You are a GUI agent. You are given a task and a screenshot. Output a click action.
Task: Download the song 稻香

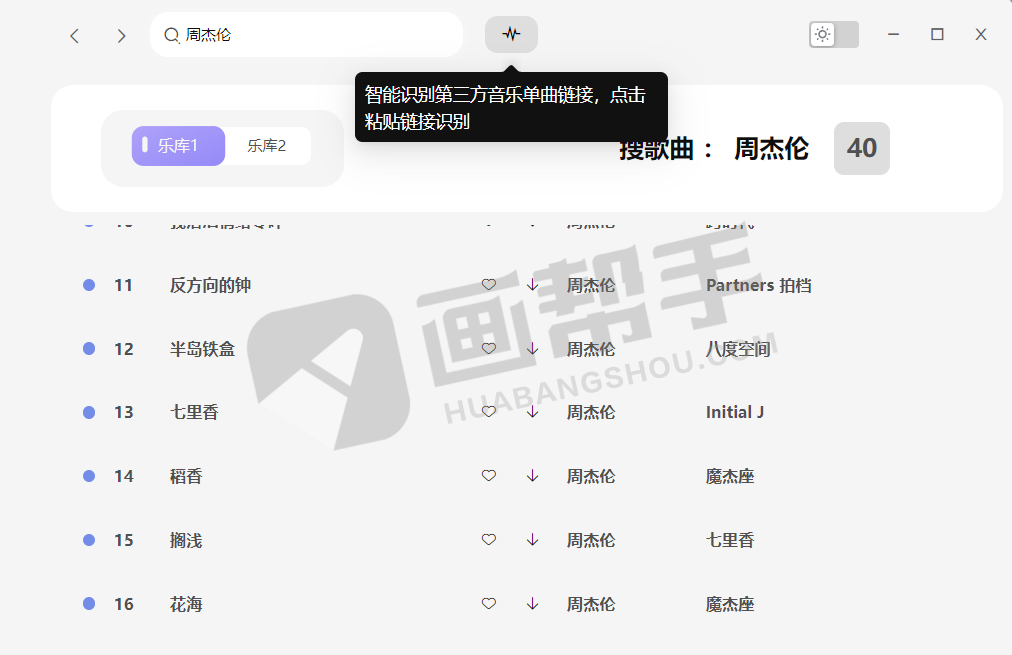[532, 476]
